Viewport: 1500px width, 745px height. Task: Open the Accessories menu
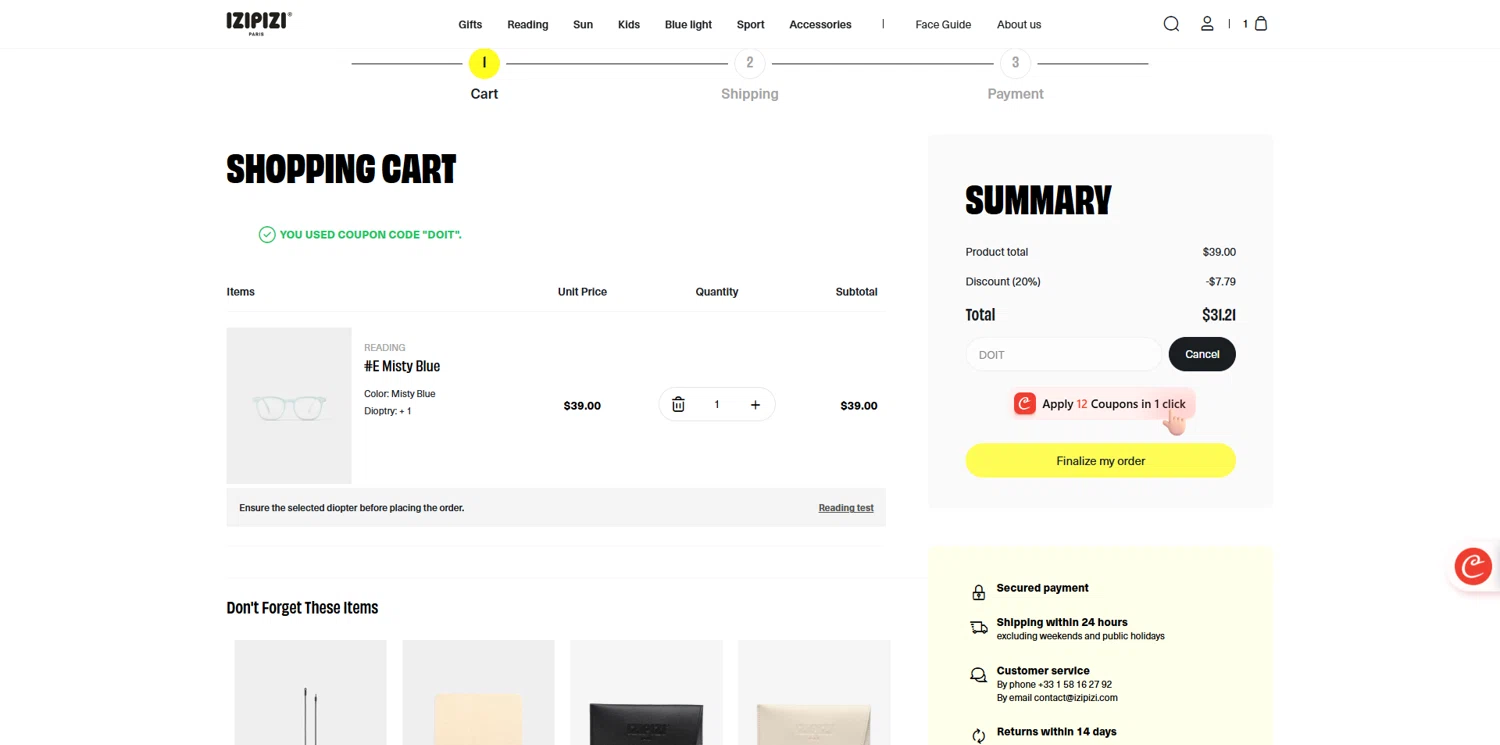point(820,24)
